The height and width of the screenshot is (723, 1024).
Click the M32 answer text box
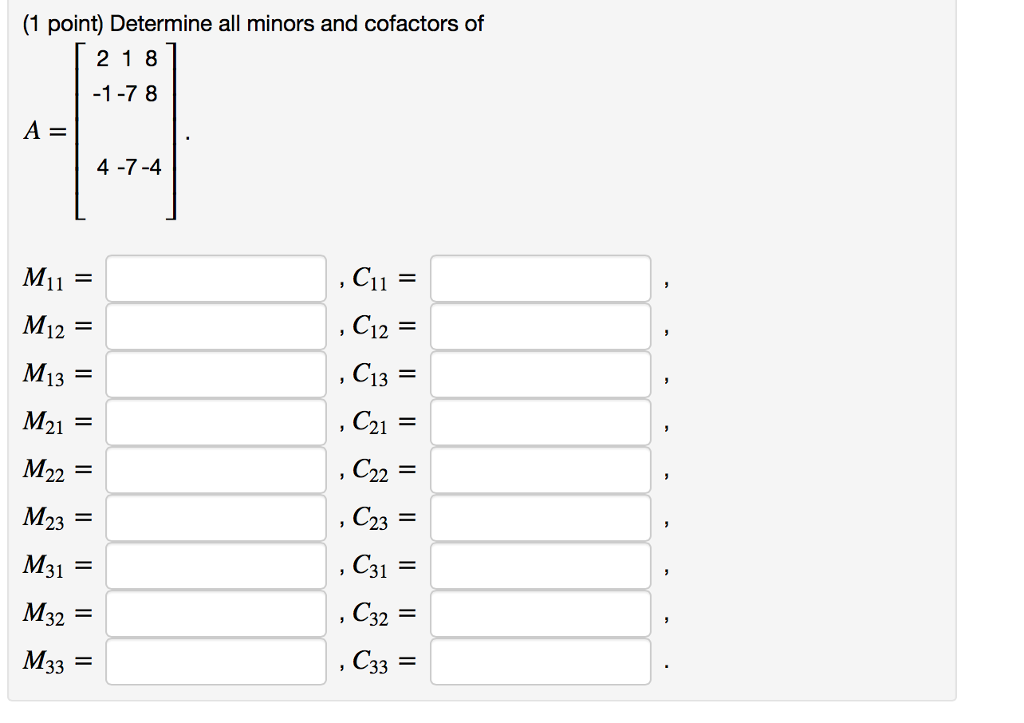coord(216,614)
